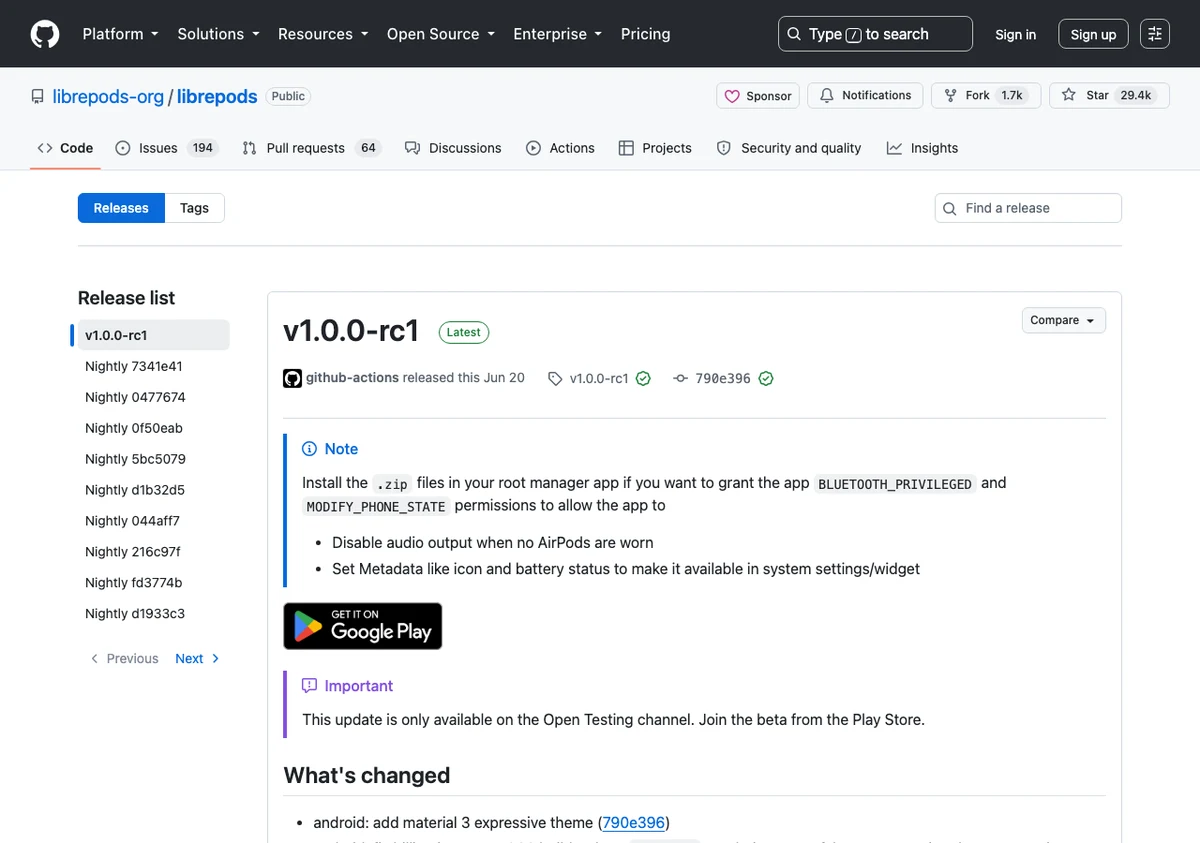Go to the Next releases page
Screen dimensions: 1200x843
(197, 658)
